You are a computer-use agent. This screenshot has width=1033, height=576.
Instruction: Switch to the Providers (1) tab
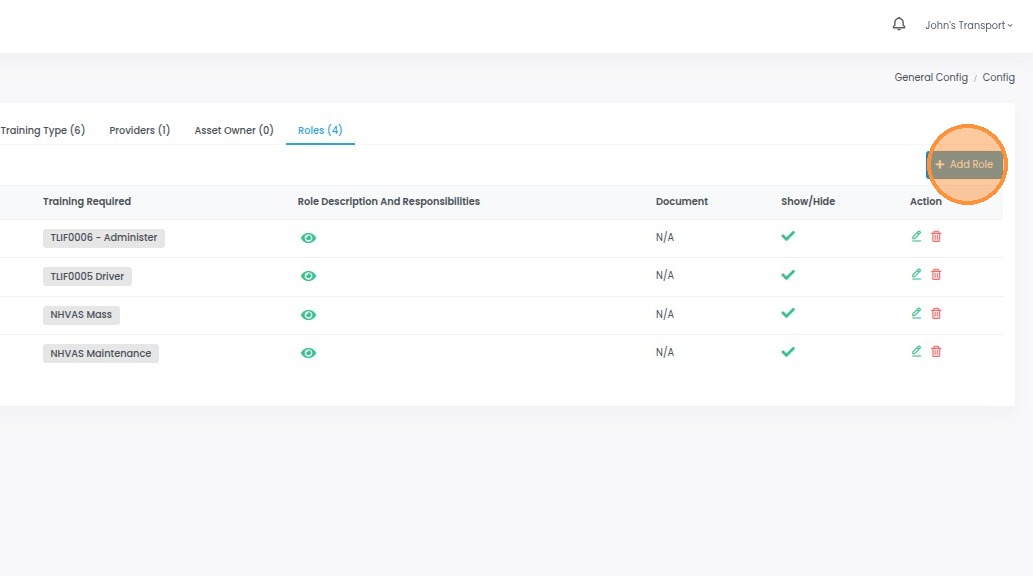pyautogui.click(x=140, y=130)
